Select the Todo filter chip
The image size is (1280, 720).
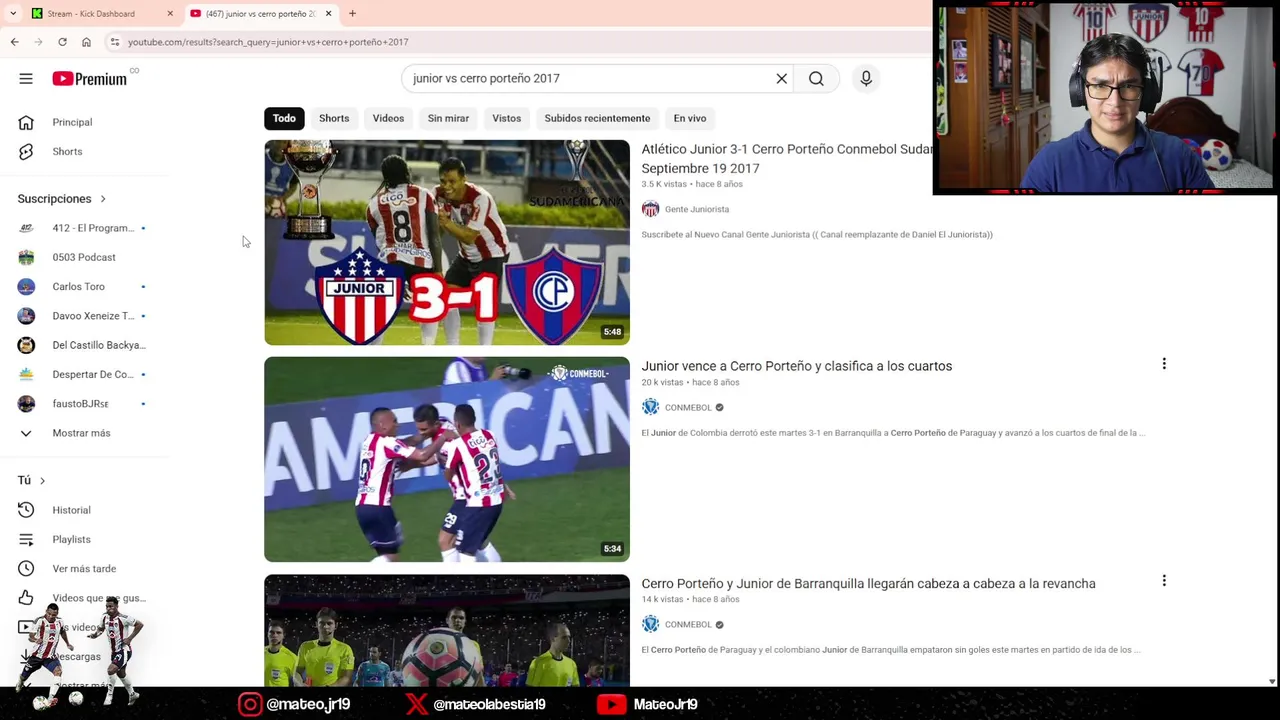[284, 118]
